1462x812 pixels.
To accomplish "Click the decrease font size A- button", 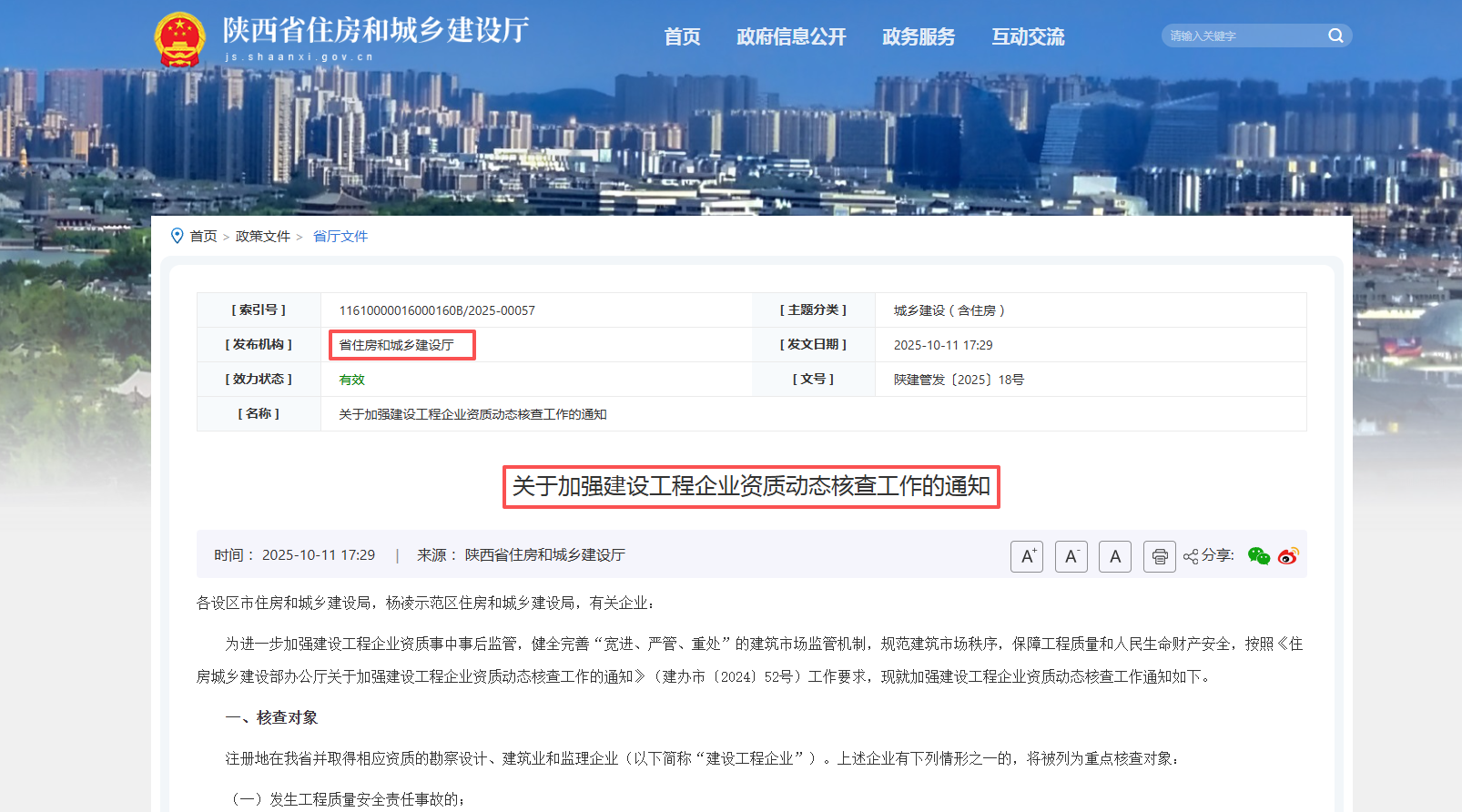I will click(x=1071, y=556).
